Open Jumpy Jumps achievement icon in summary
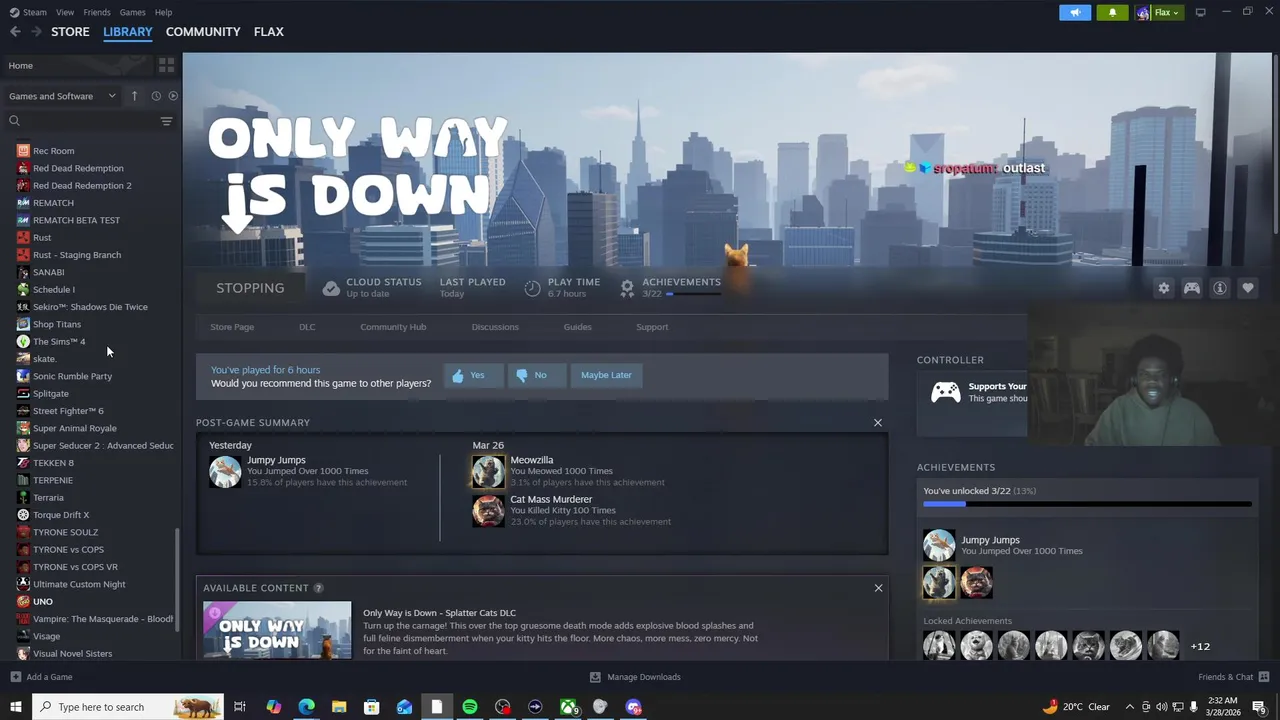This screenshot has width=1280, height=720. point(225,471)
